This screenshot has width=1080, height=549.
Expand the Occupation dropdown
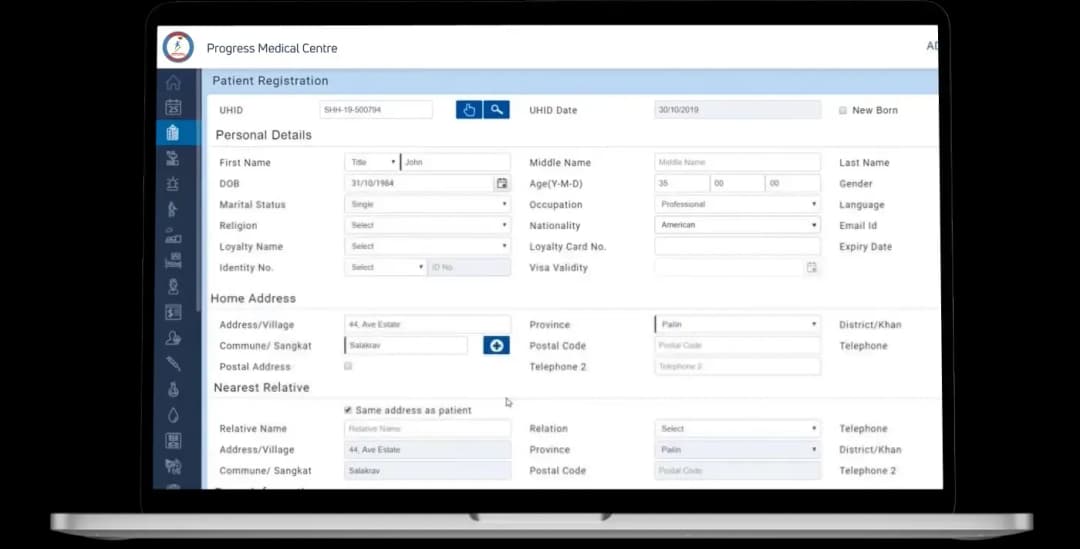coord(737,205)
